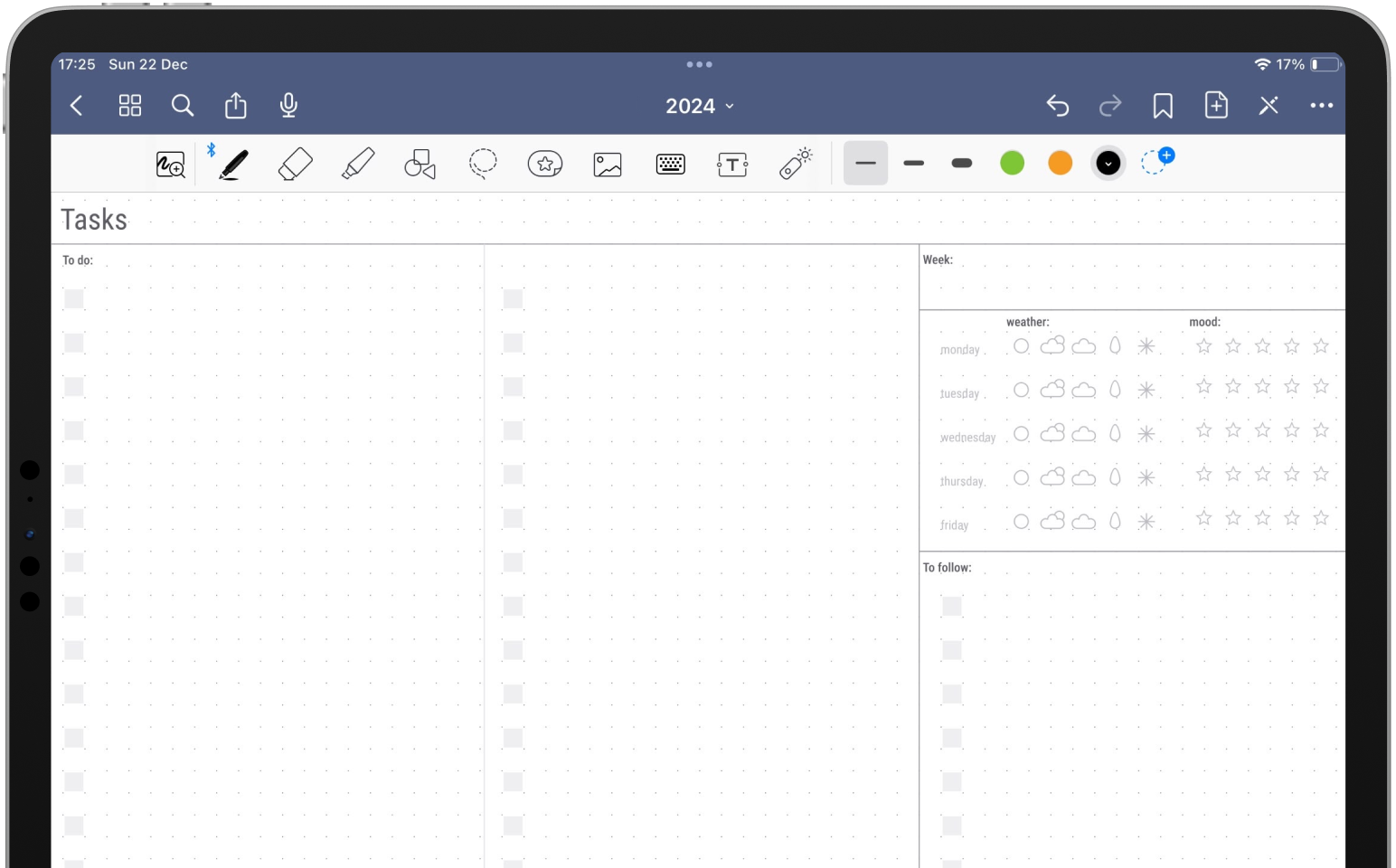Tap the Tasks page heading
Screen dimensions: 1396x868
tap(94, 220)
